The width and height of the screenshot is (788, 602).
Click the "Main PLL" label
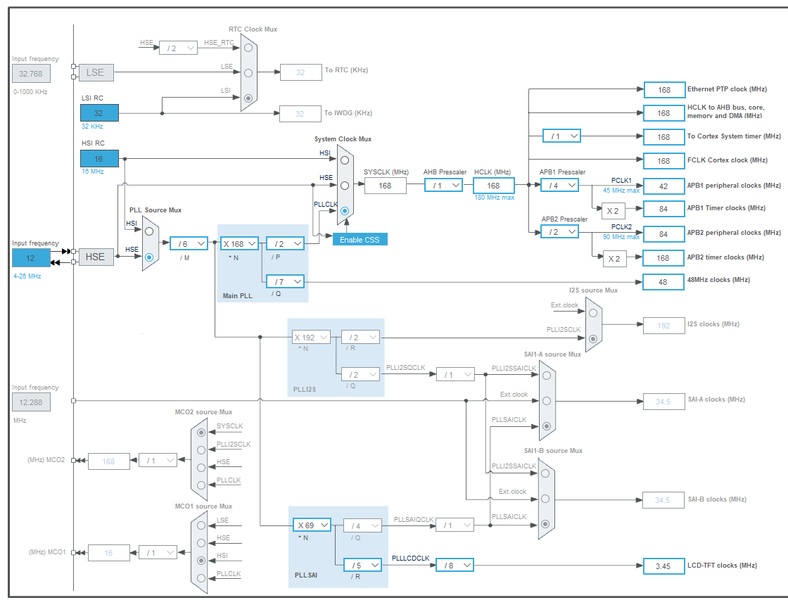pyautogui.click(x=238, y=295)
